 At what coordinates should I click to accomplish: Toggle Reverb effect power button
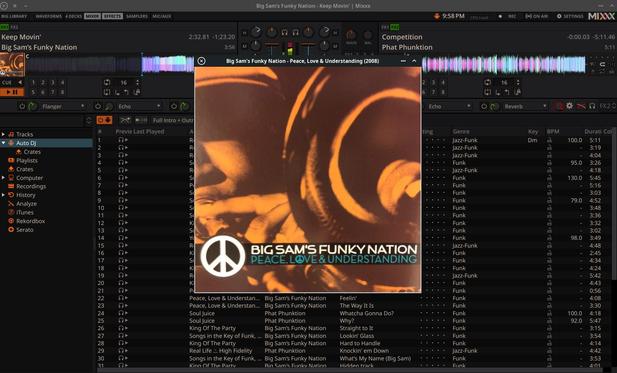tap(484, 106)
